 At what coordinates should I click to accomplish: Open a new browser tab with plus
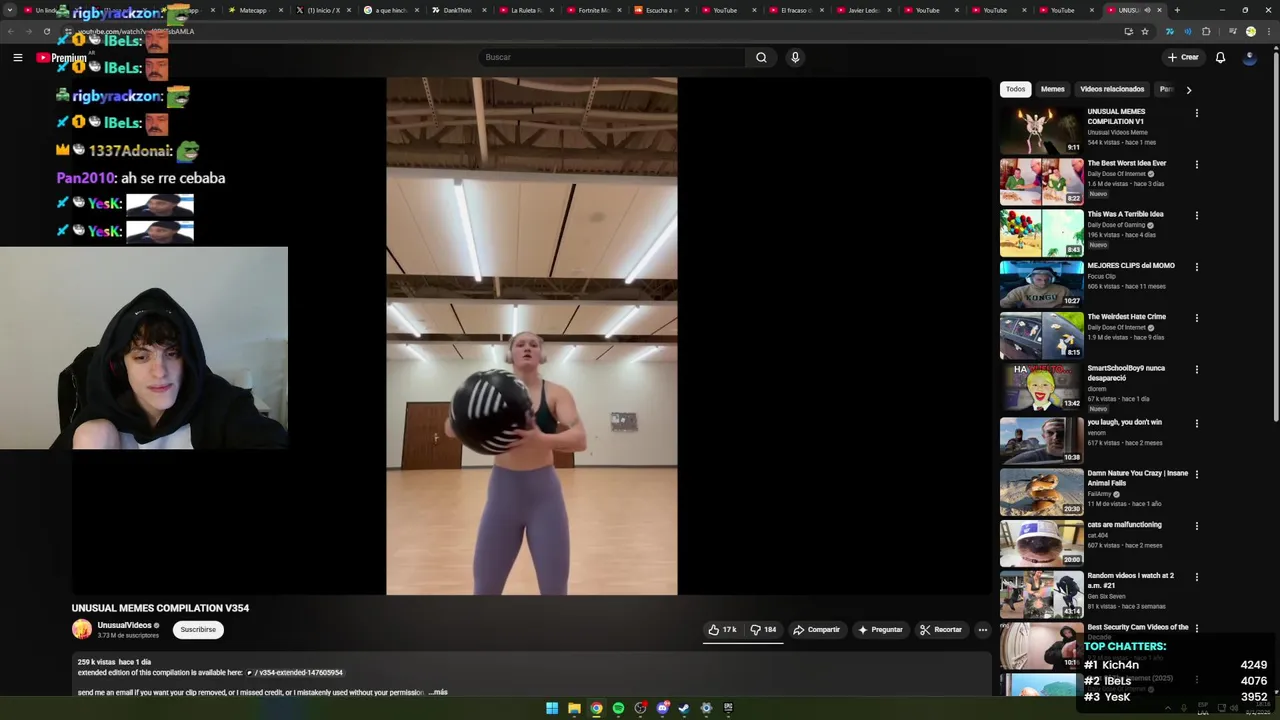(1177, 10)
